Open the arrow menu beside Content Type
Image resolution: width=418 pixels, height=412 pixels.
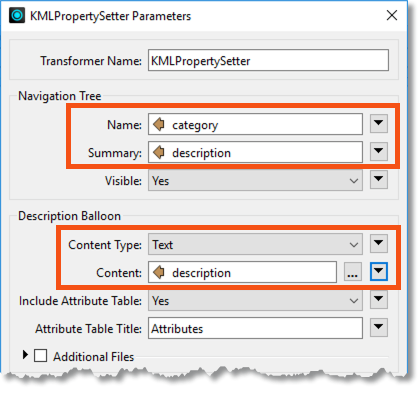[x=379, y=244]
